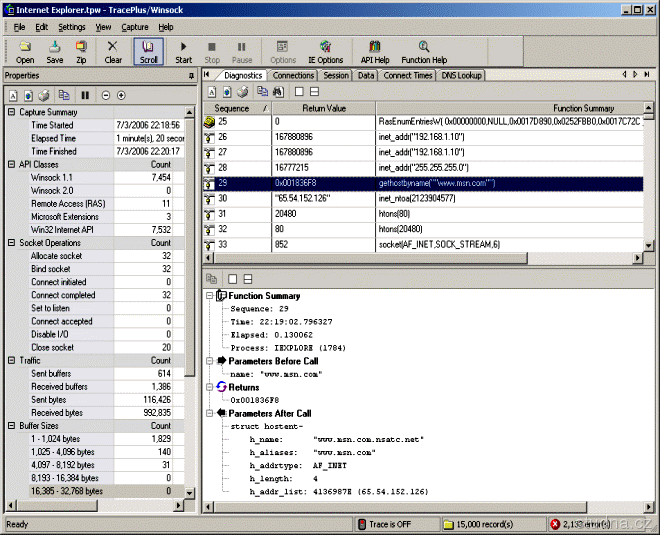Sort by the Return Value column header
Viewport: 660px width, 535px height.
click(323, 108)
